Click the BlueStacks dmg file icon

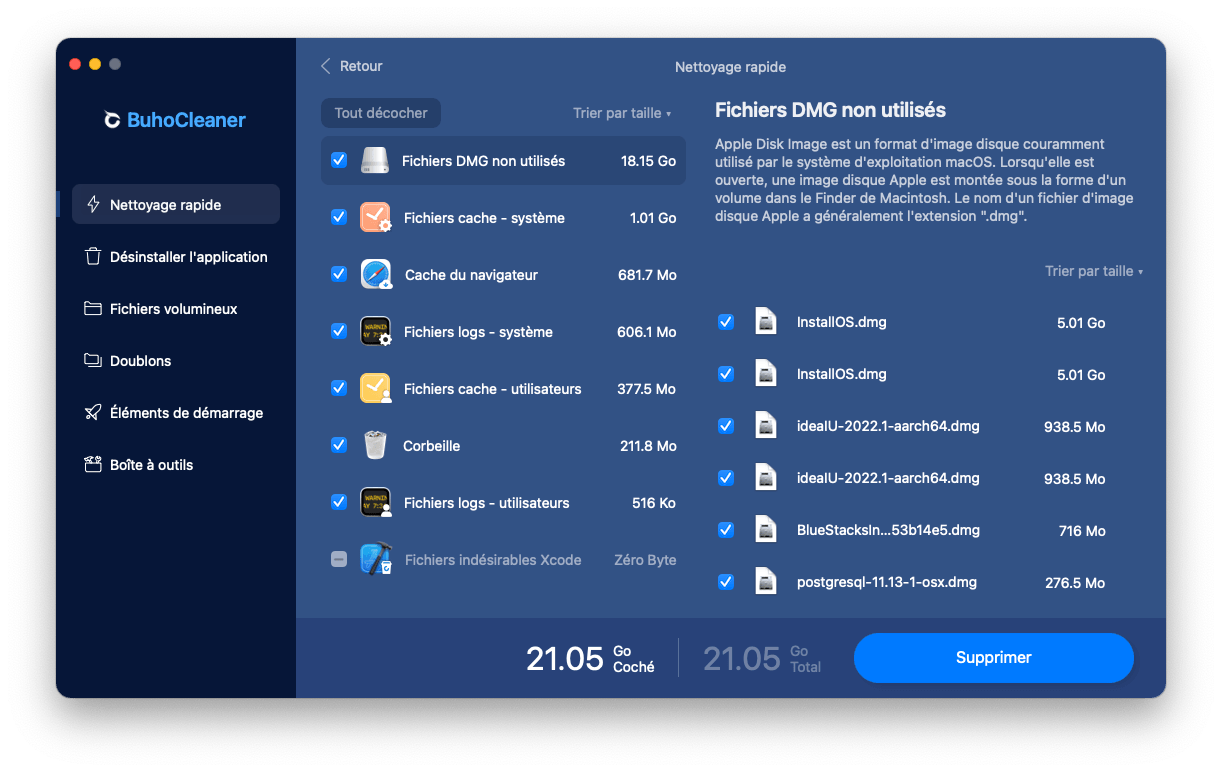(766, 530)
